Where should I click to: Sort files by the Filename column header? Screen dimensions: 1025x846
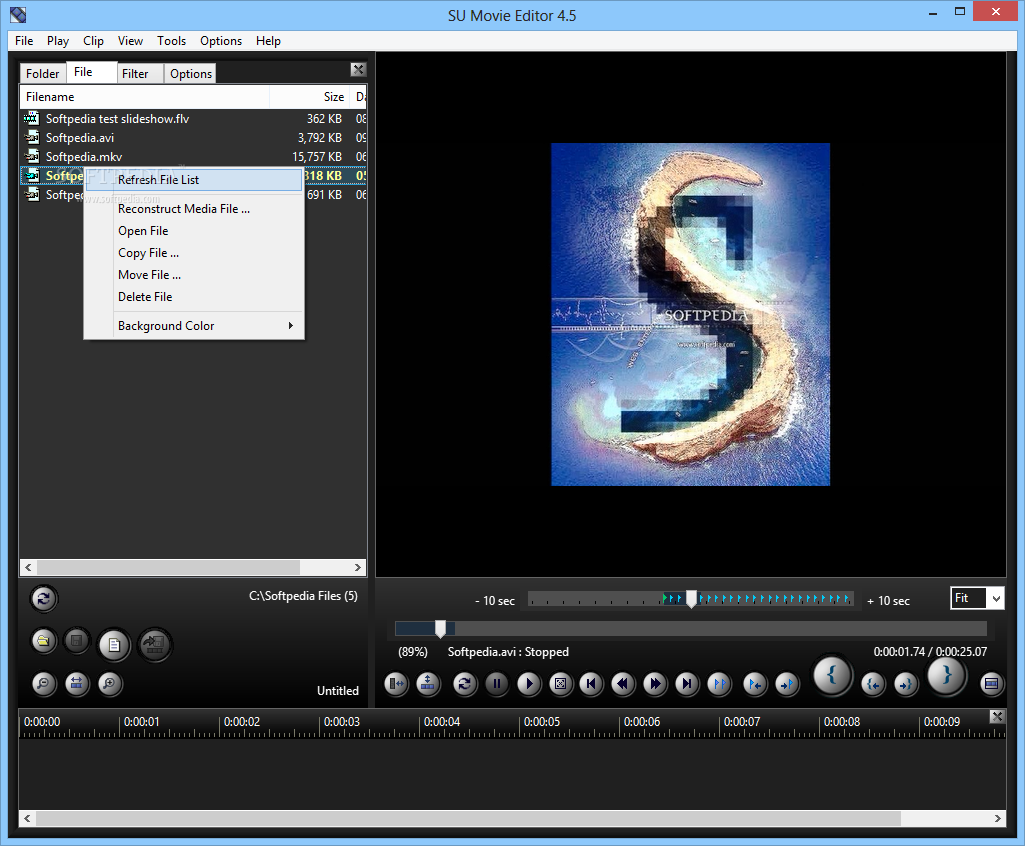(144, 97)
